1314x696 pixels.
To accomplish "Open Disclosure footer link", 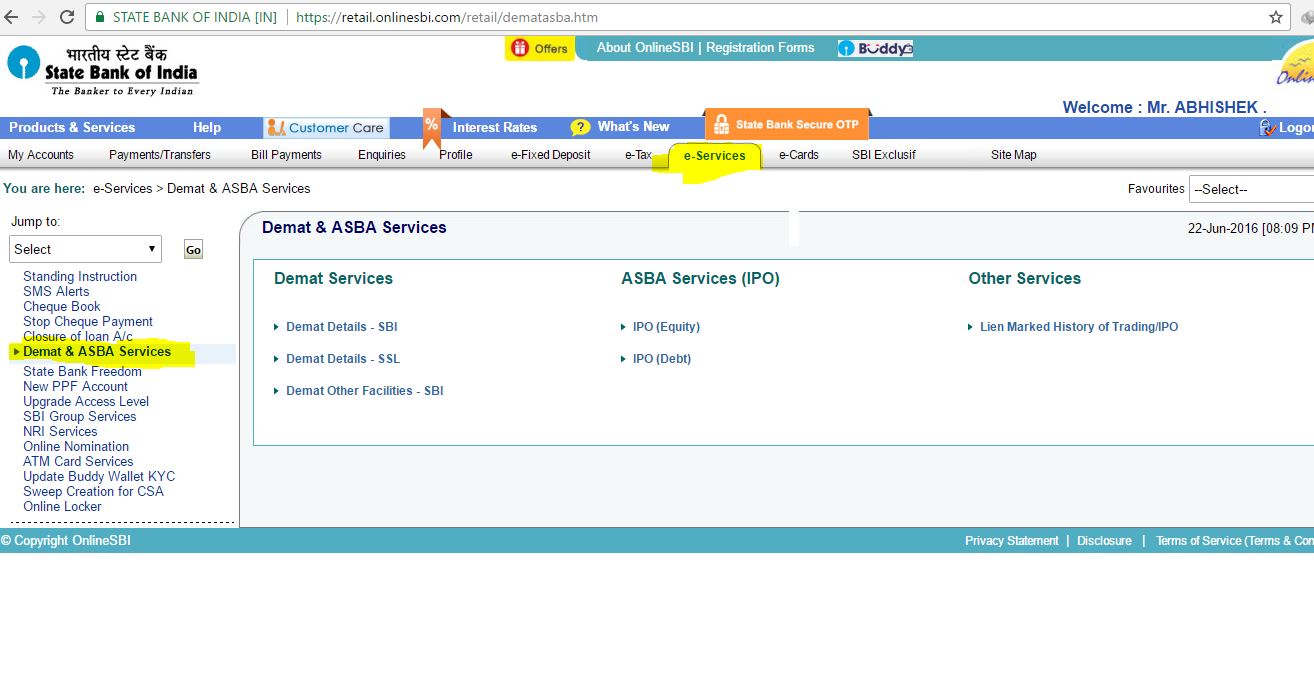I will point(1104,541).
